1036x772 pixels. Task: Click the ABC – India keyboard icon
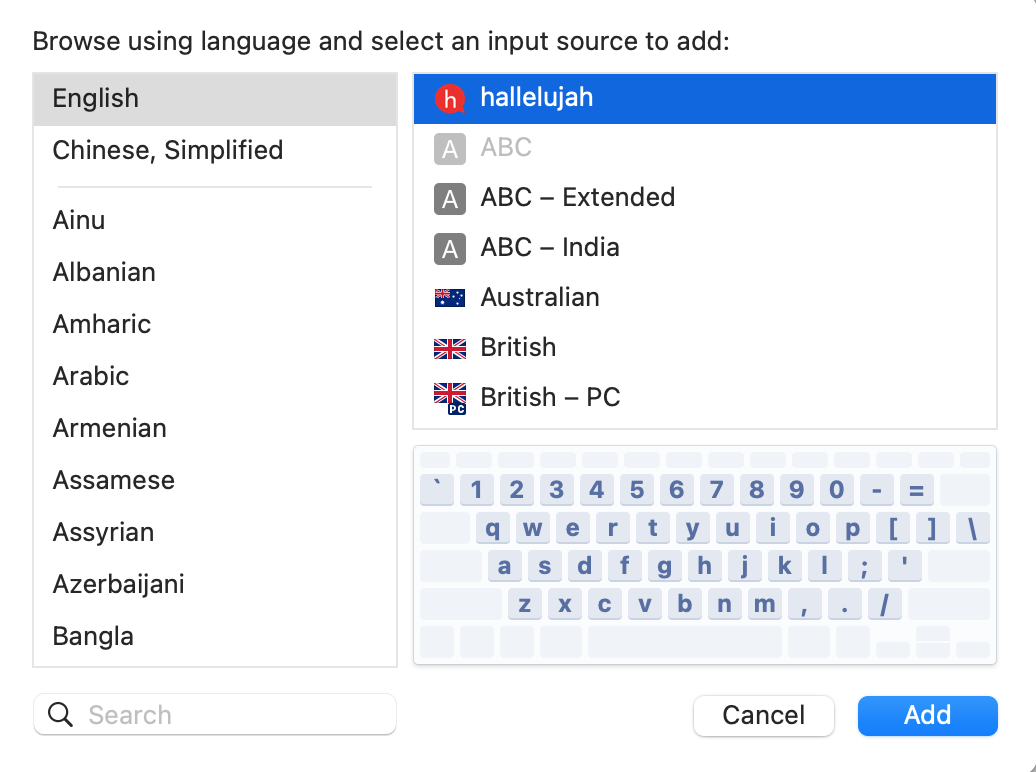(x=450, y=249)
